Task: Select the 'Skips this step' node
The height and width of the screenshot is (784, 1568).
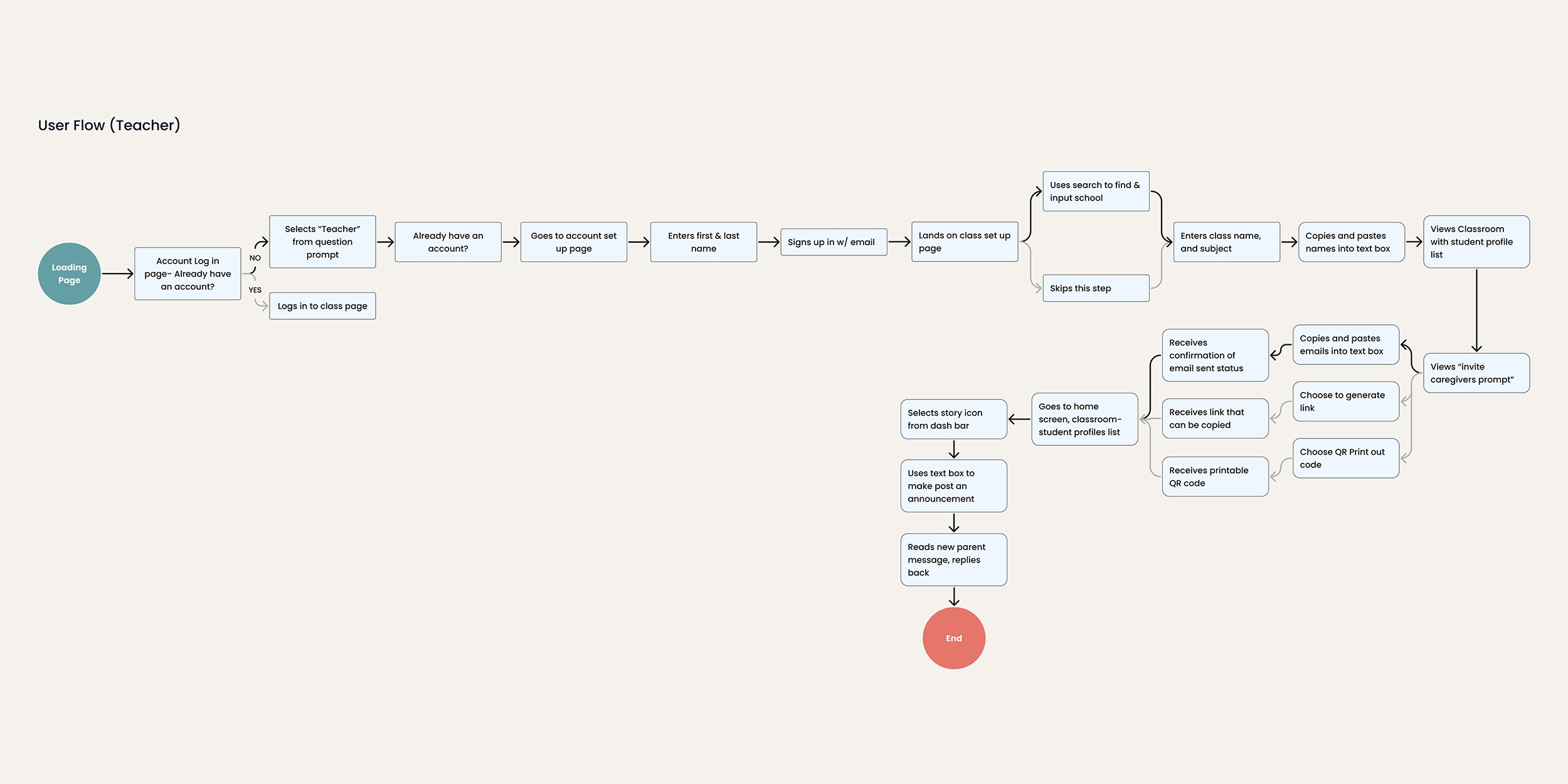Action: (x=1095, y=288)
